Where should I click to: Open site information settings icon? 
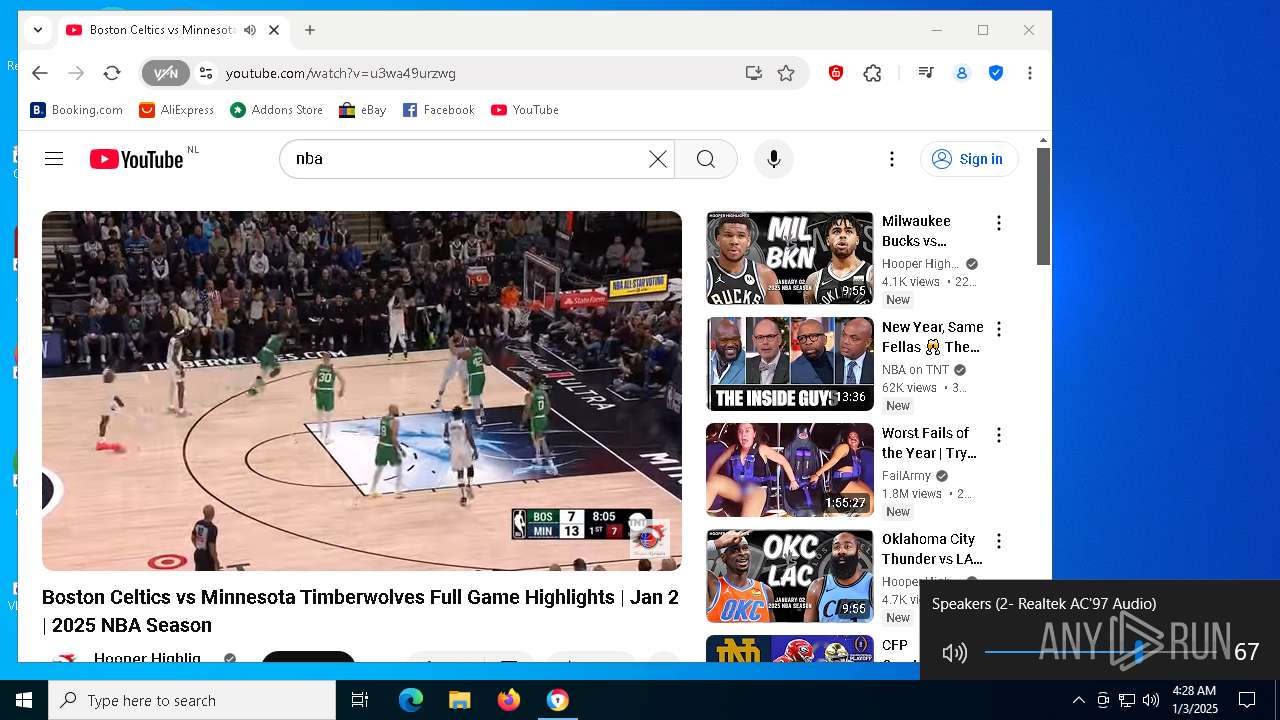[206, 73]
